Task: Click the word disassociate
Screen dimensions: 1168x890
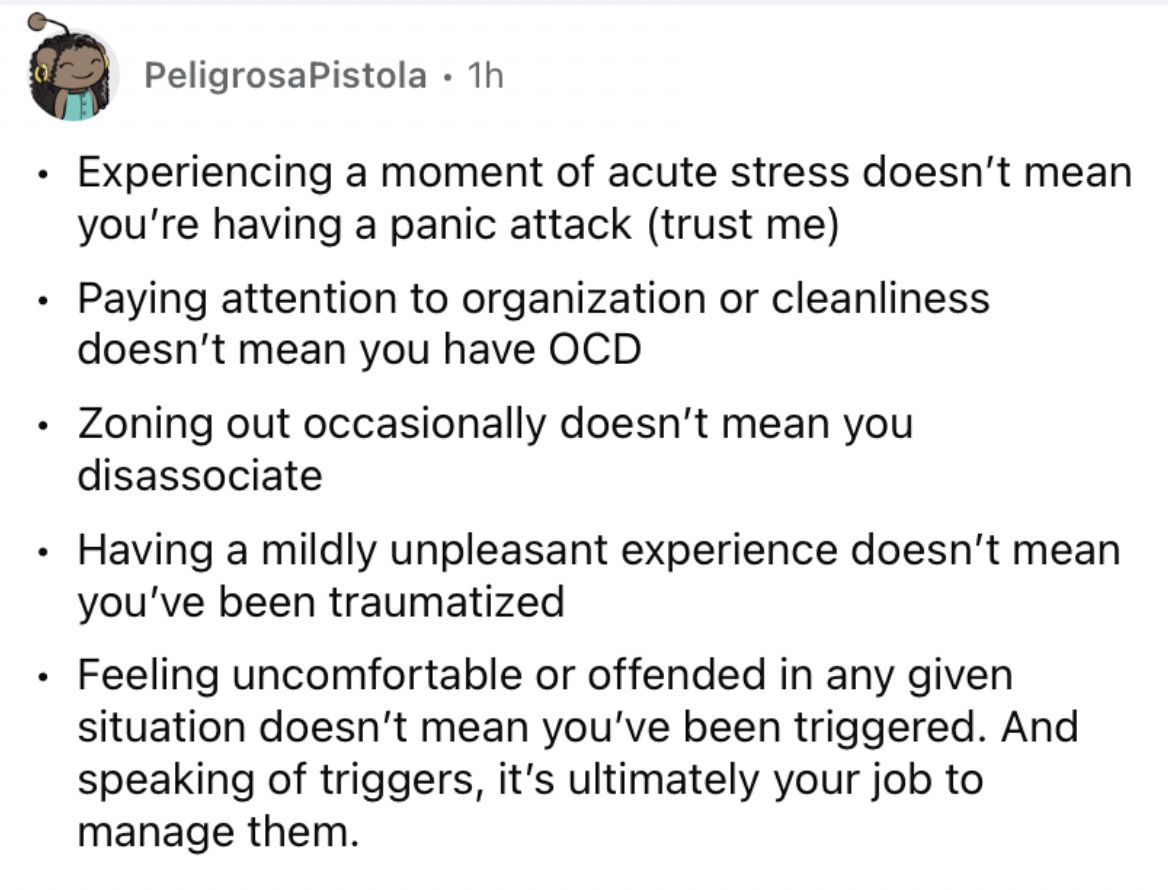Action: (x=200, y=475)
